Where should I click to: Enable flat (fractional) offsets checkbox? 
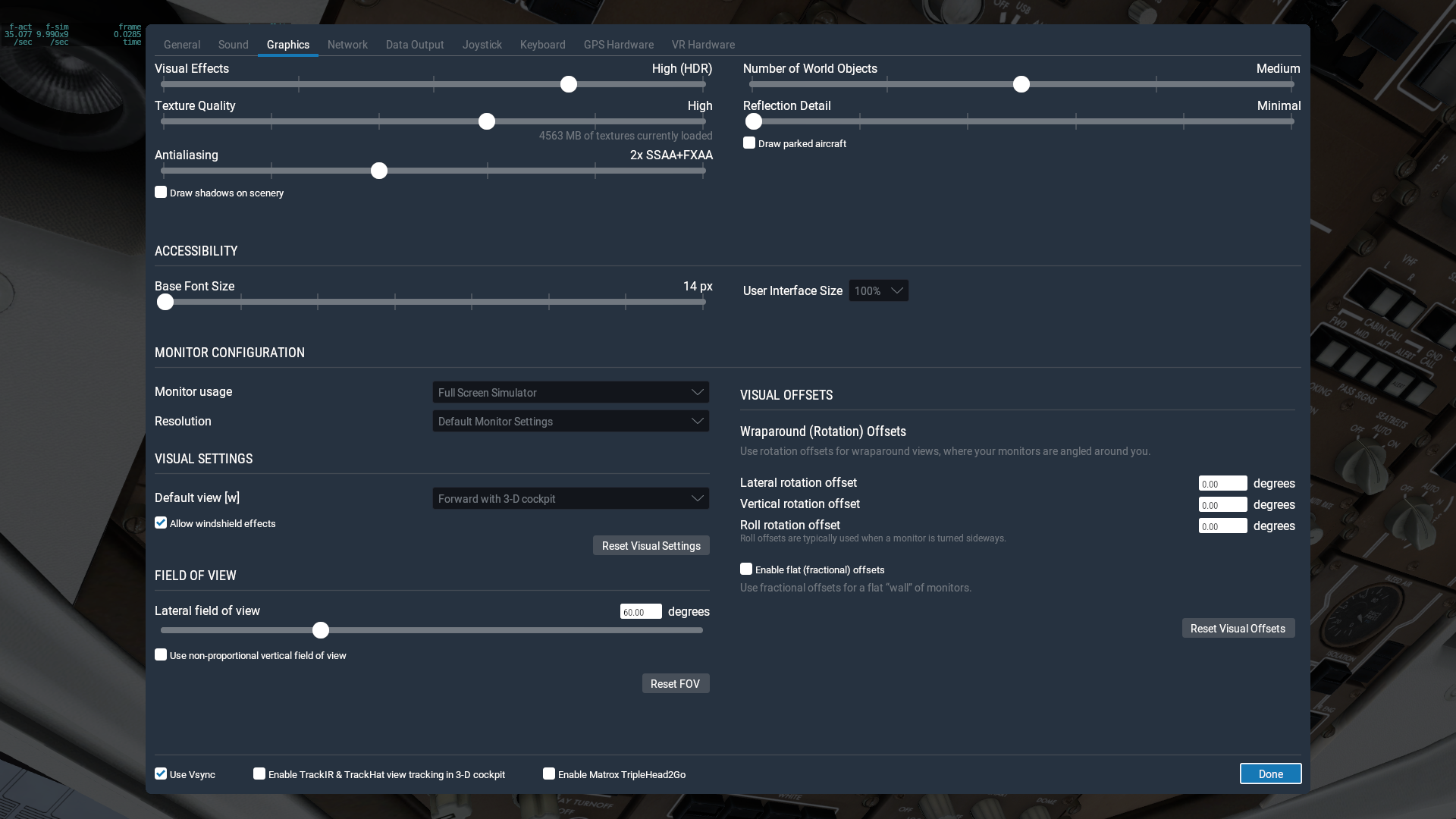(x=746, y=570)
